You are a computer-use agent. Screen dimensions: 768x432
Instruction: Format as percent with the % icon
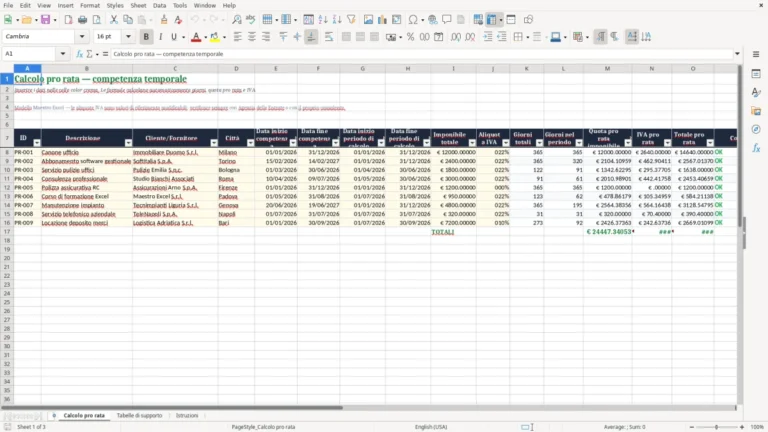(410, 37)
